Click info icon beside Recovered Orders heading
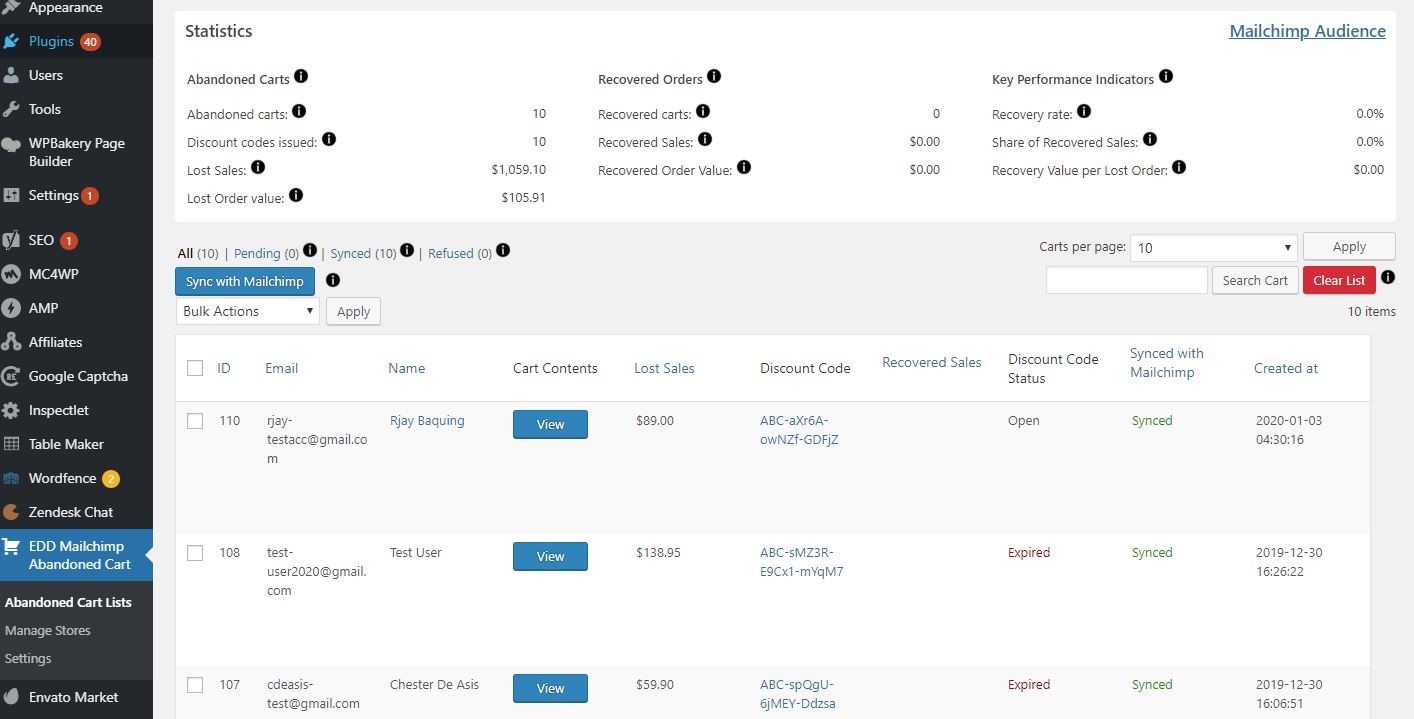1414x719 pixels. pyautogui.click(x=714, y=77)
